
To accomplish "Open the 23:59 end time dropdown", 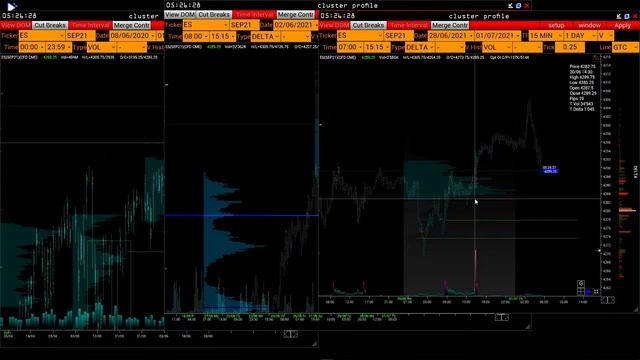I will [58, 47].
